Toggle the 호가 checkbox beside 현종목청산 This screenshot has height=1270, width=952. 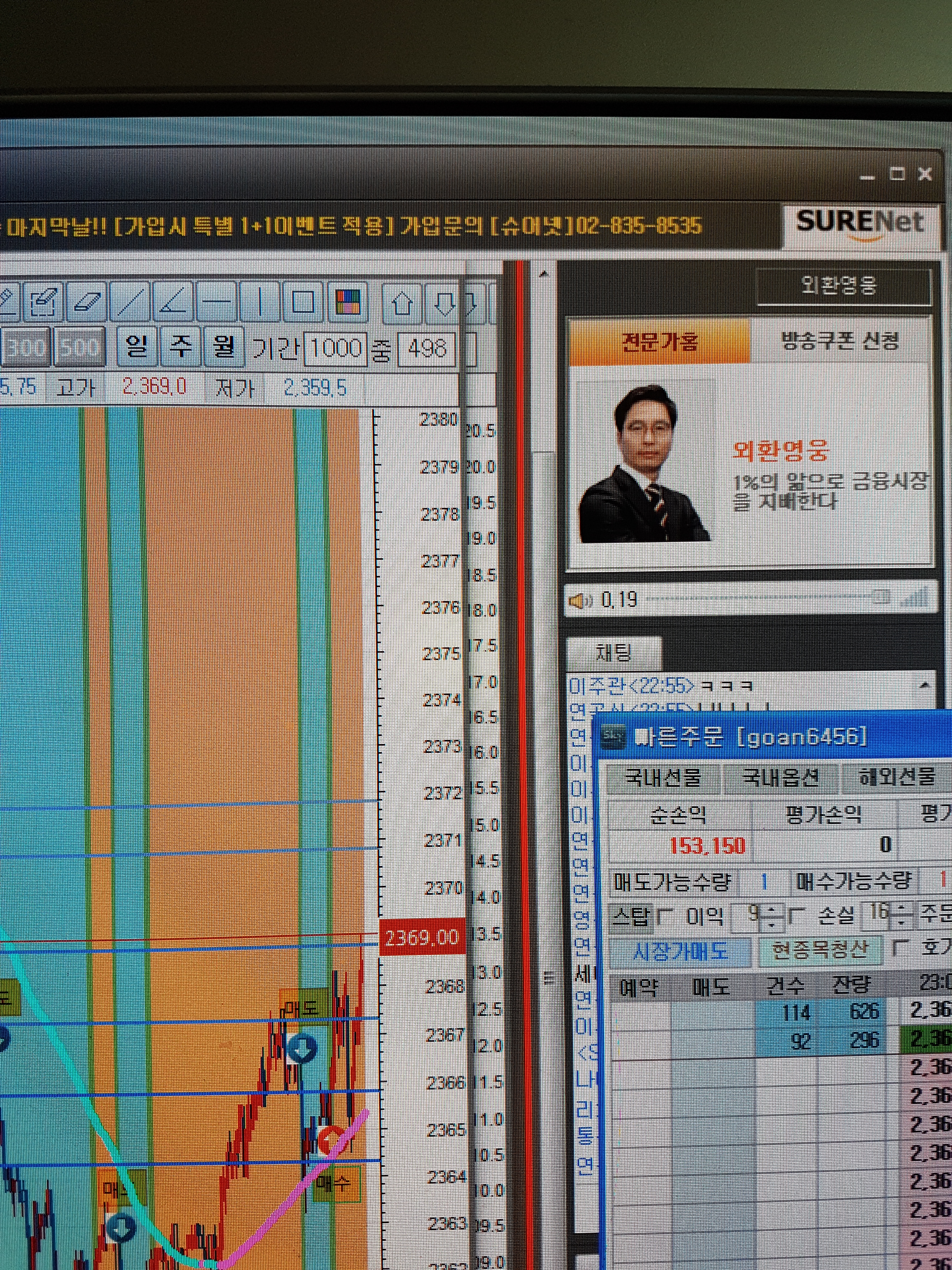pyautogui.click(x=901, y=948)
